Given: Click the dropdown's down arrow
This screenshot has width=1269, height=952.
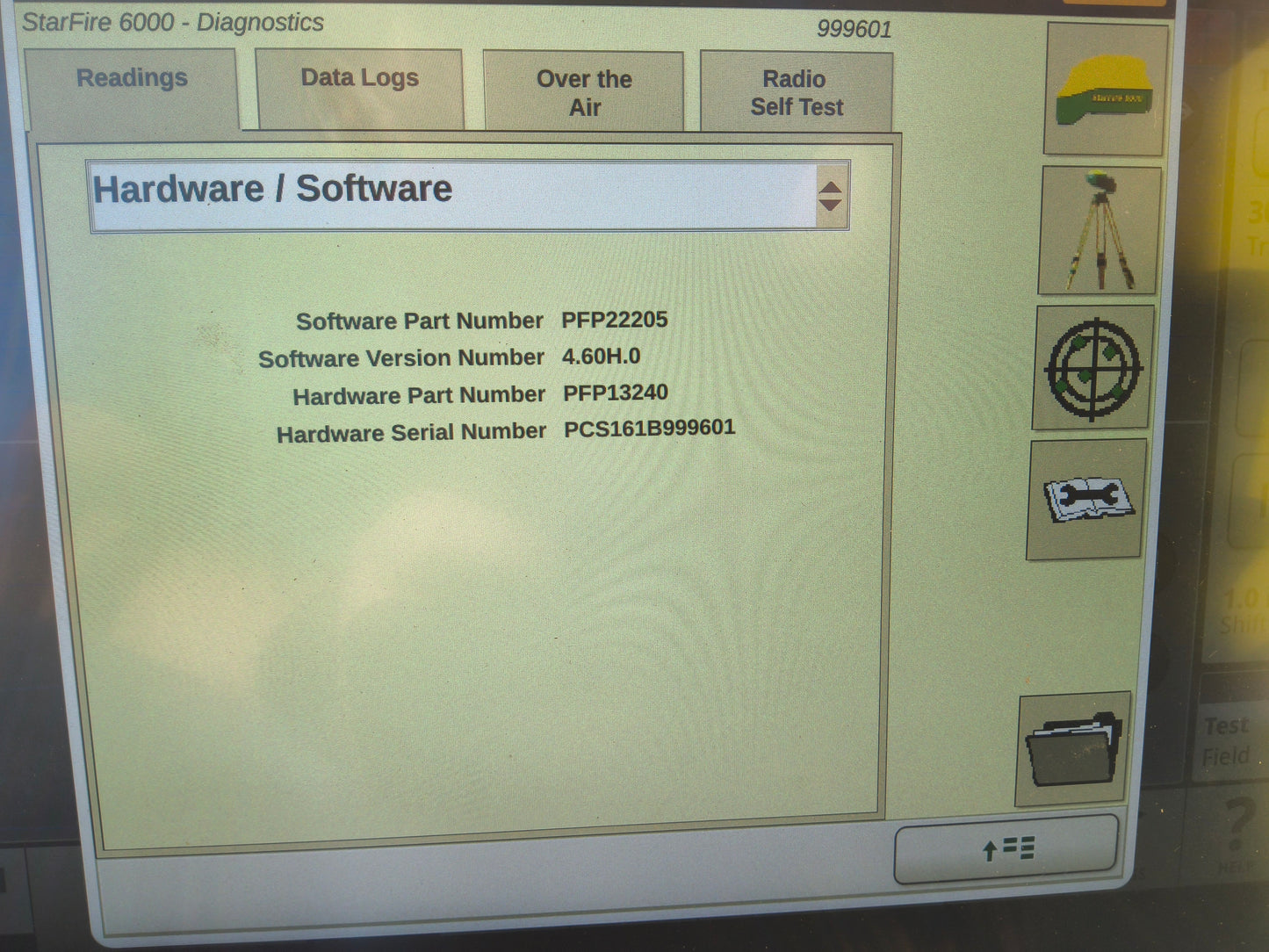Looking at the screenshot, I should click(831, 203).
